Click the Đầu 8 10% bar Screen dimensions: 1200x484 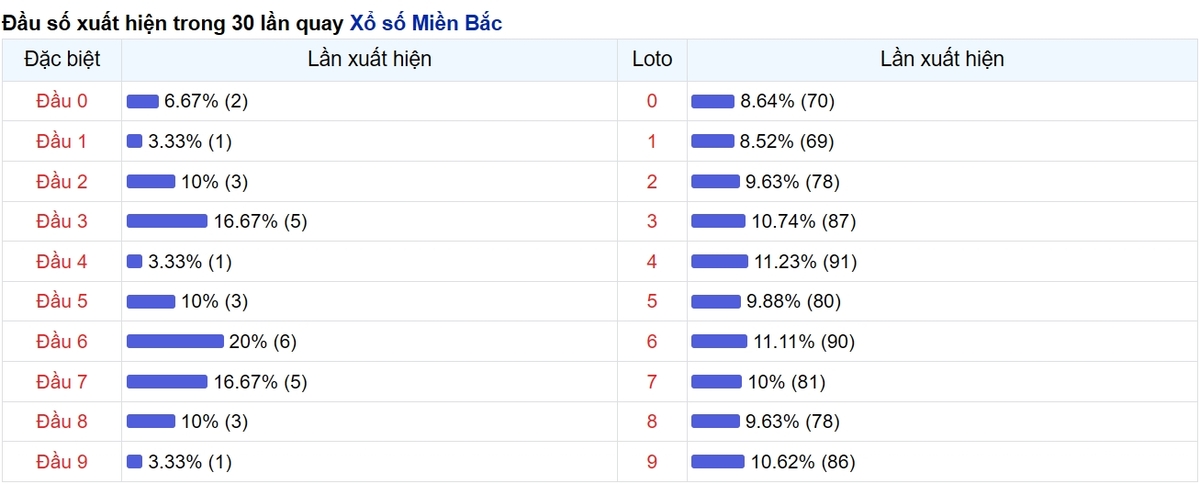pyautogui.click(x=151, y=421)
